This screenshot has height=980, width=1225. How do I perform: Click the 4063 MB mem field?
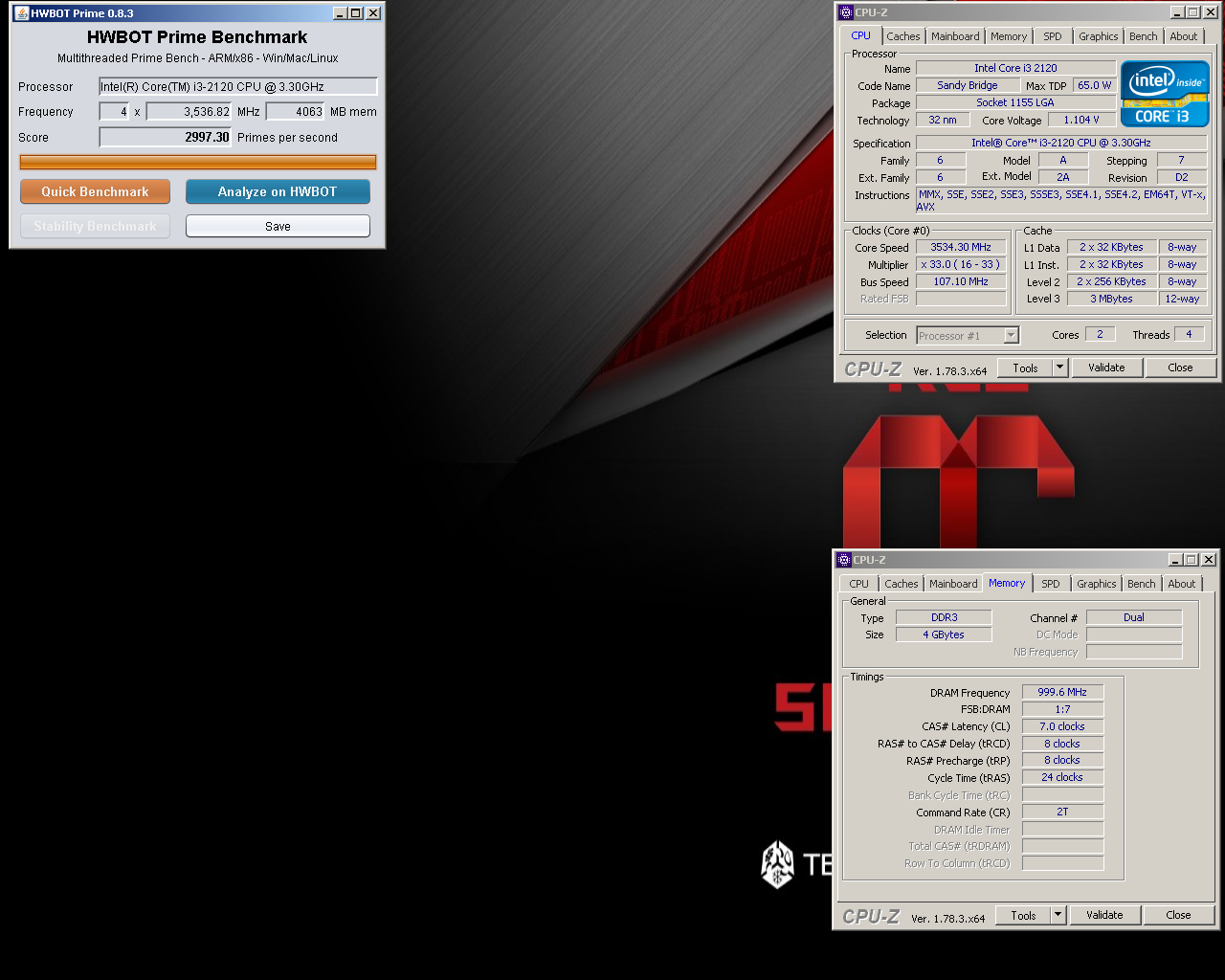pos(295,111)
